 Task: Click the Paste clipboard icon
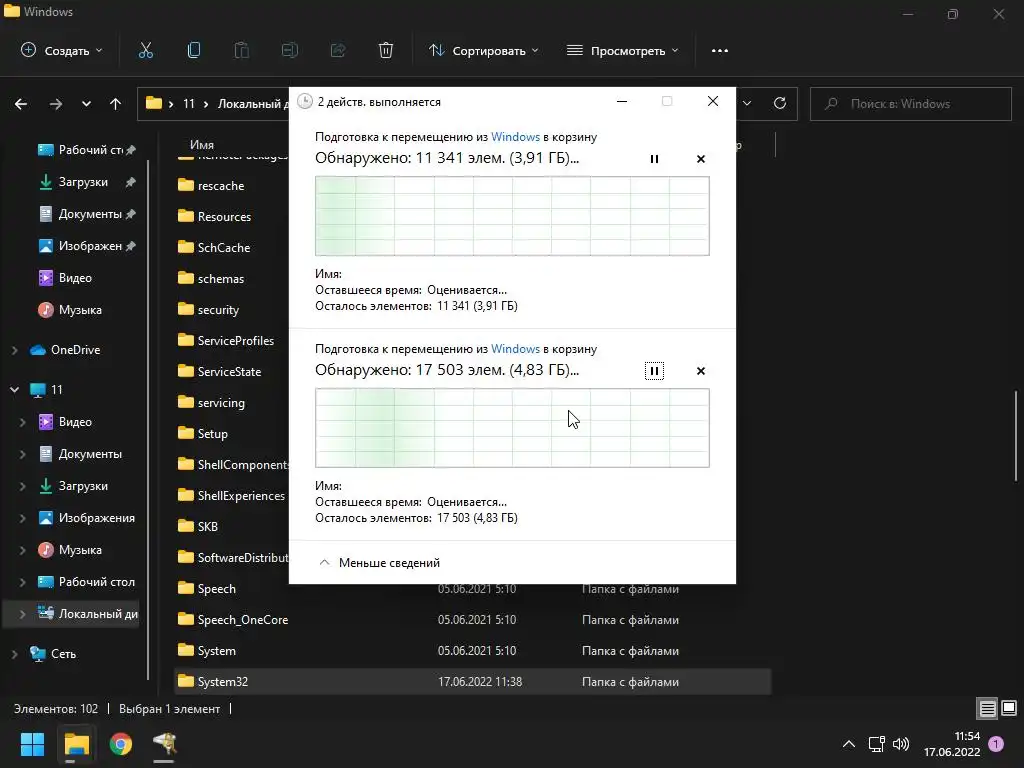click(x=242, y=50)
